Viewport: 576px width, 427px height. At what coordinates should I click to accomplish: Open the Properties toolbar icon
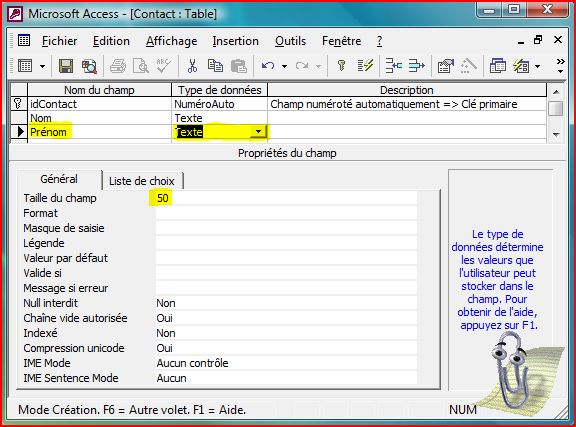pos(445,67)
